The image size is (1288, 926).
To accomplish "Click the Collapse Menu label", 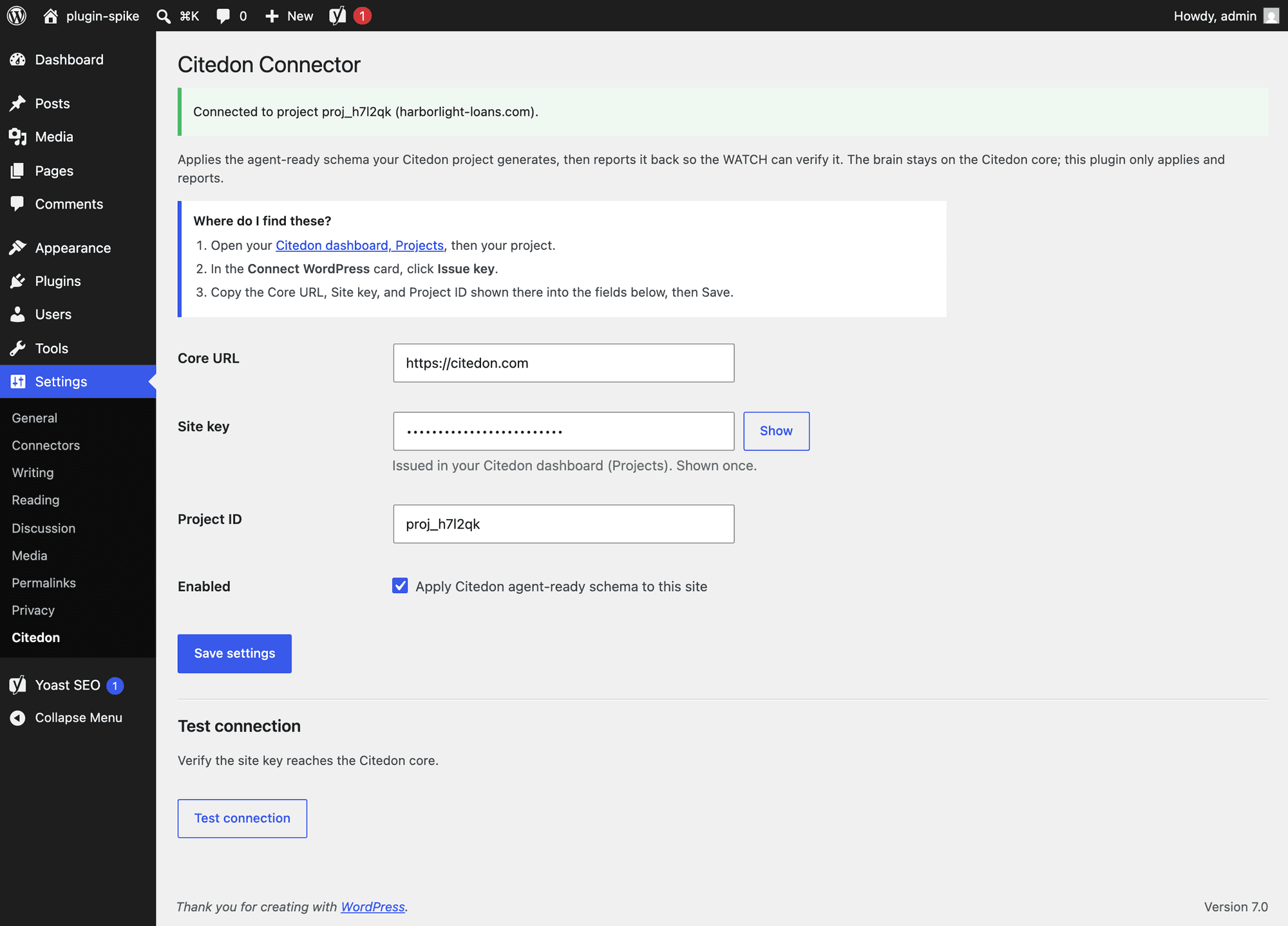I will [79, 718].
